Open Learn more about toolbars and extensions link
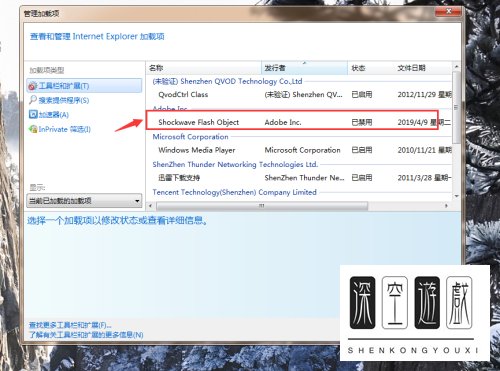Viewport: 500px width, 371px height. [x=86, y=335]
